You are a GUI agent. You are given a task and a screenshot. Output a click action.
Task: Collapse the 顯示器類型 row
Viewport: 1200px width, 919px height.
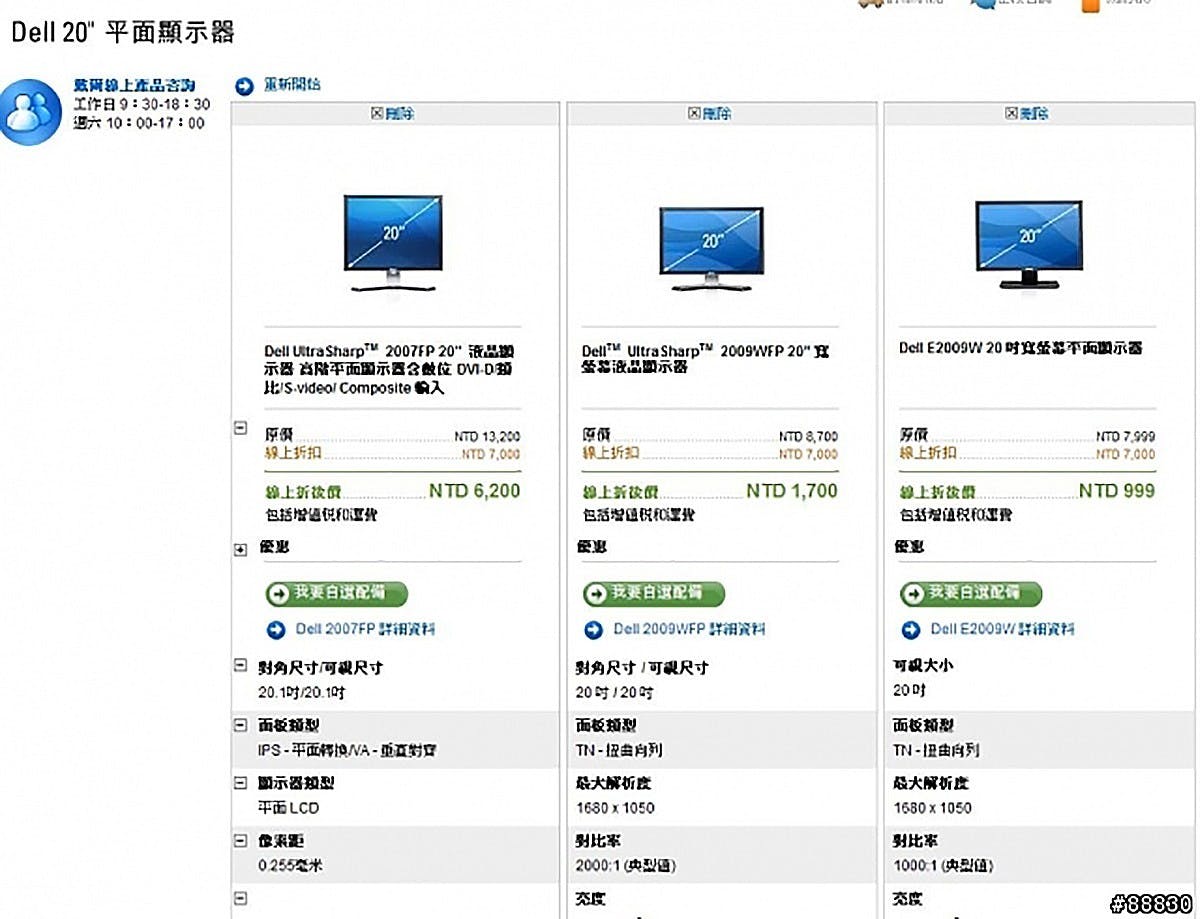point(240,783)
